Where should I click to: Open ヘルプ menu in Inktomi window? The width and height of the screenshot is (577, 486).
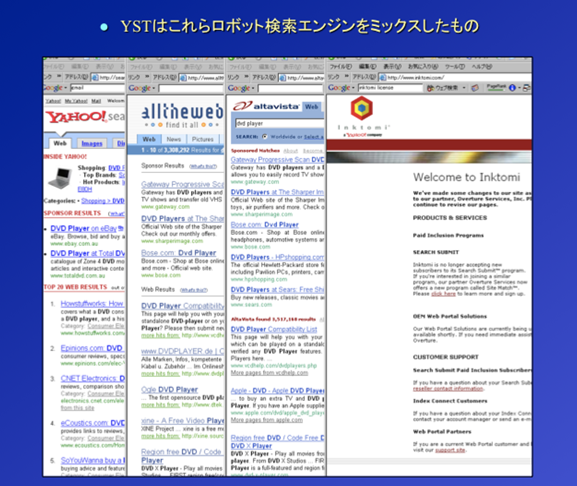pyautogui.click(x=482, y=67)
